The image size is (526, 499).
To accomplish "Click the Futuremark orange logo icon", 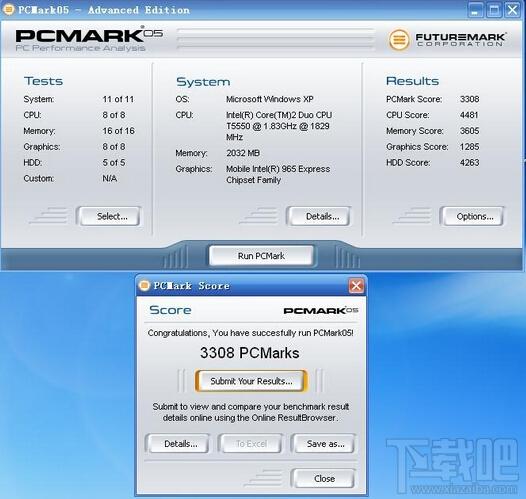I will click(x=399, y=40).
